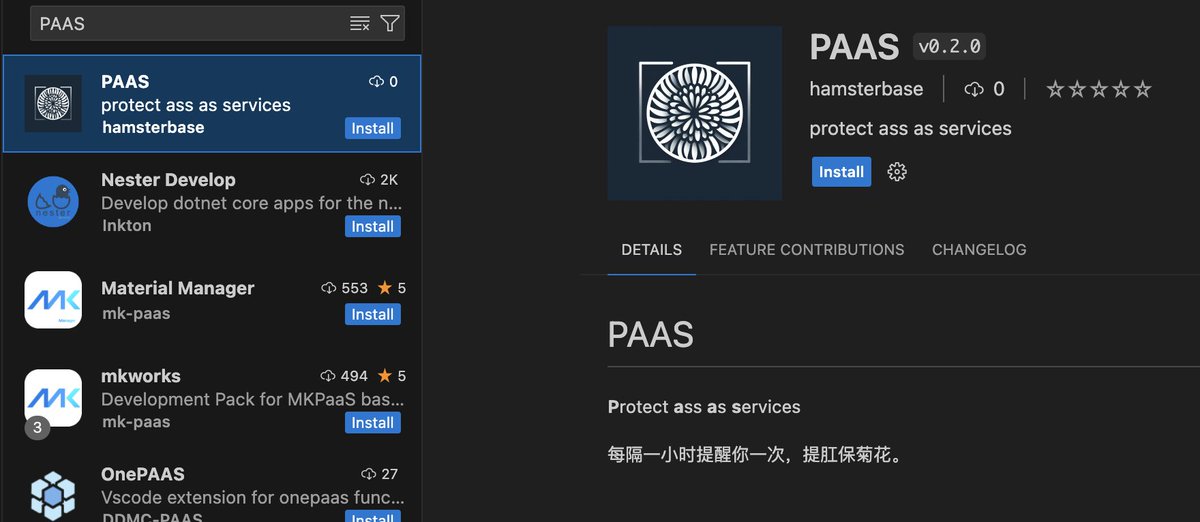Click the Chinese reminder sentence in README
The height and width of the screenshot is (522, 1200).
pyautogui.click(x=755, y=456)
